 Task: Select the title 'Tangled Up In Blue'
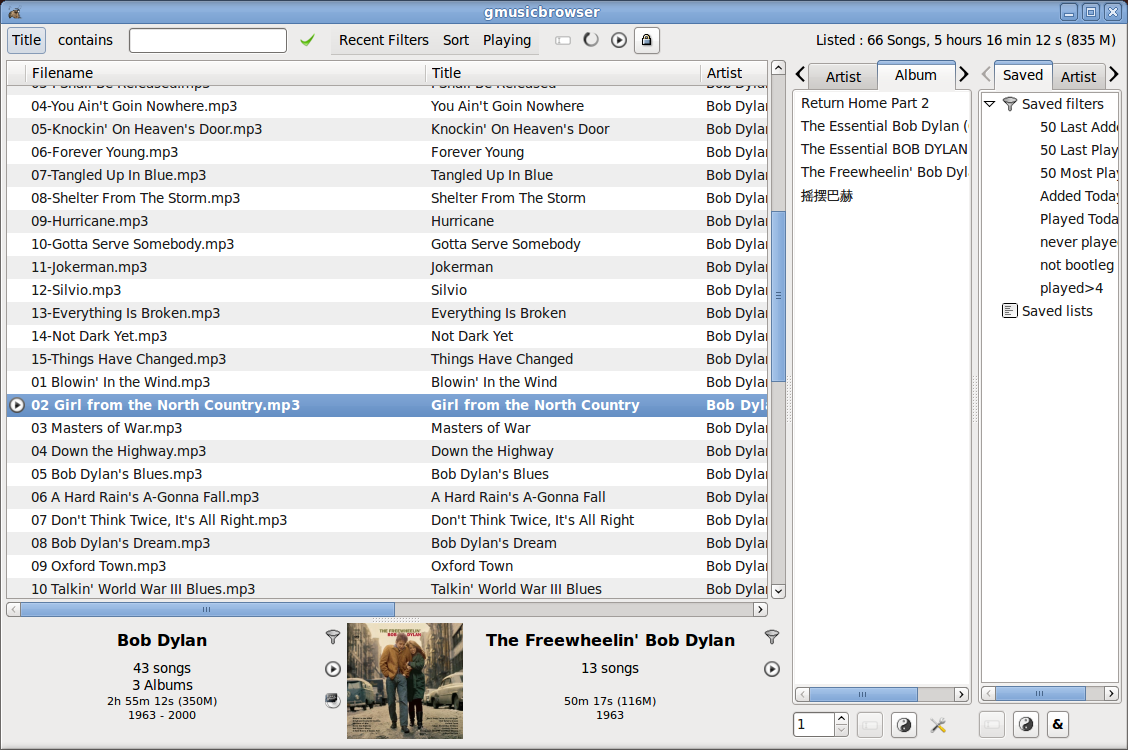click(x=492, y=175)
